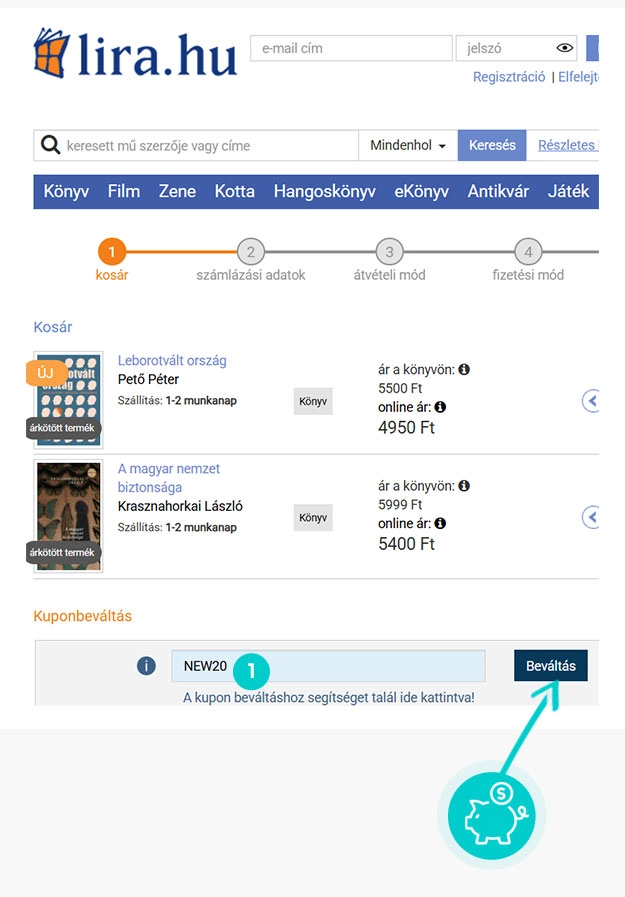Open Leborotvált ország title link
The image size is (625, 897).
point(172,360)
